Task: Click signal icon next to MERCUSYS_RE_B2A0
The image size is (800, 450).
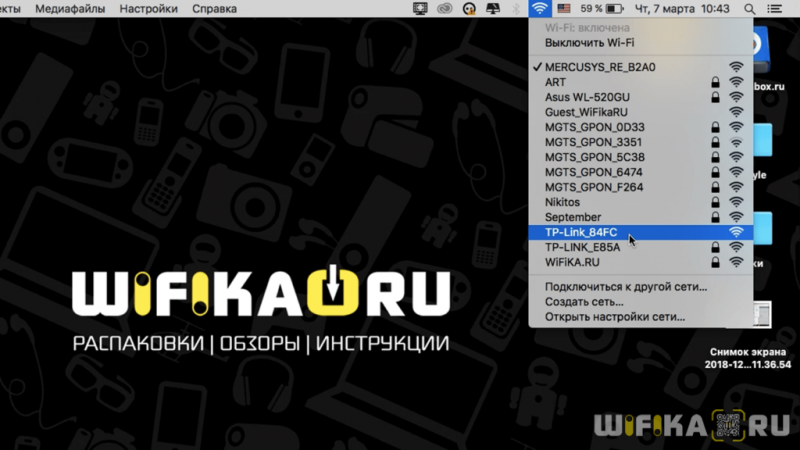Action: tap(736, 67)
